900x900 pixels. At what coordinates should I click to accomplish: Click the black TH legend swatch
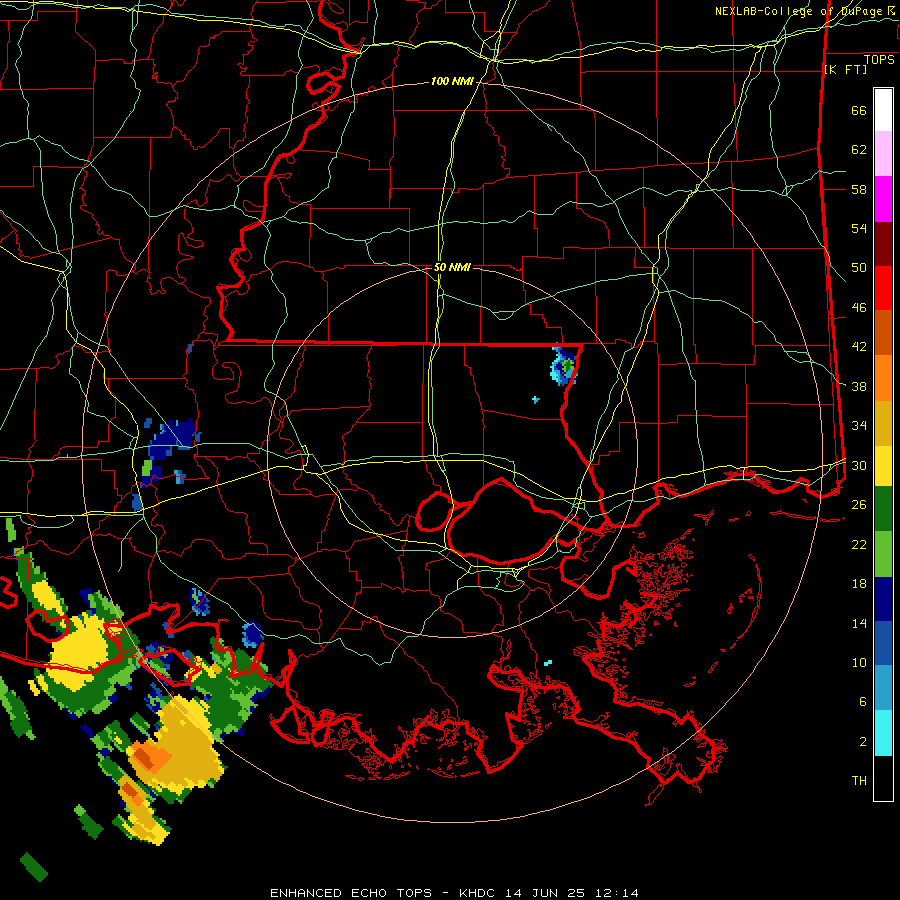point(883,778)
